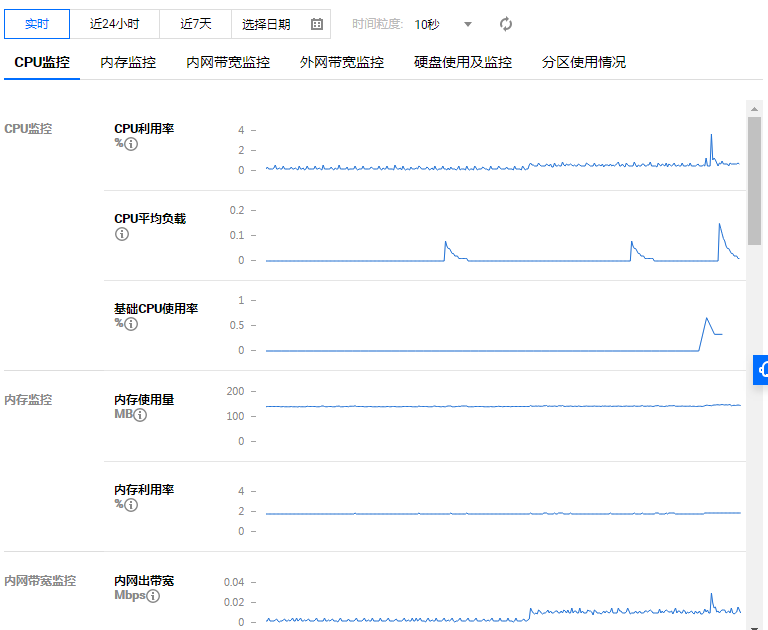Click the vertical scrollbar thumb
This screenshot has width=768, height=630.
click(754, 180)
